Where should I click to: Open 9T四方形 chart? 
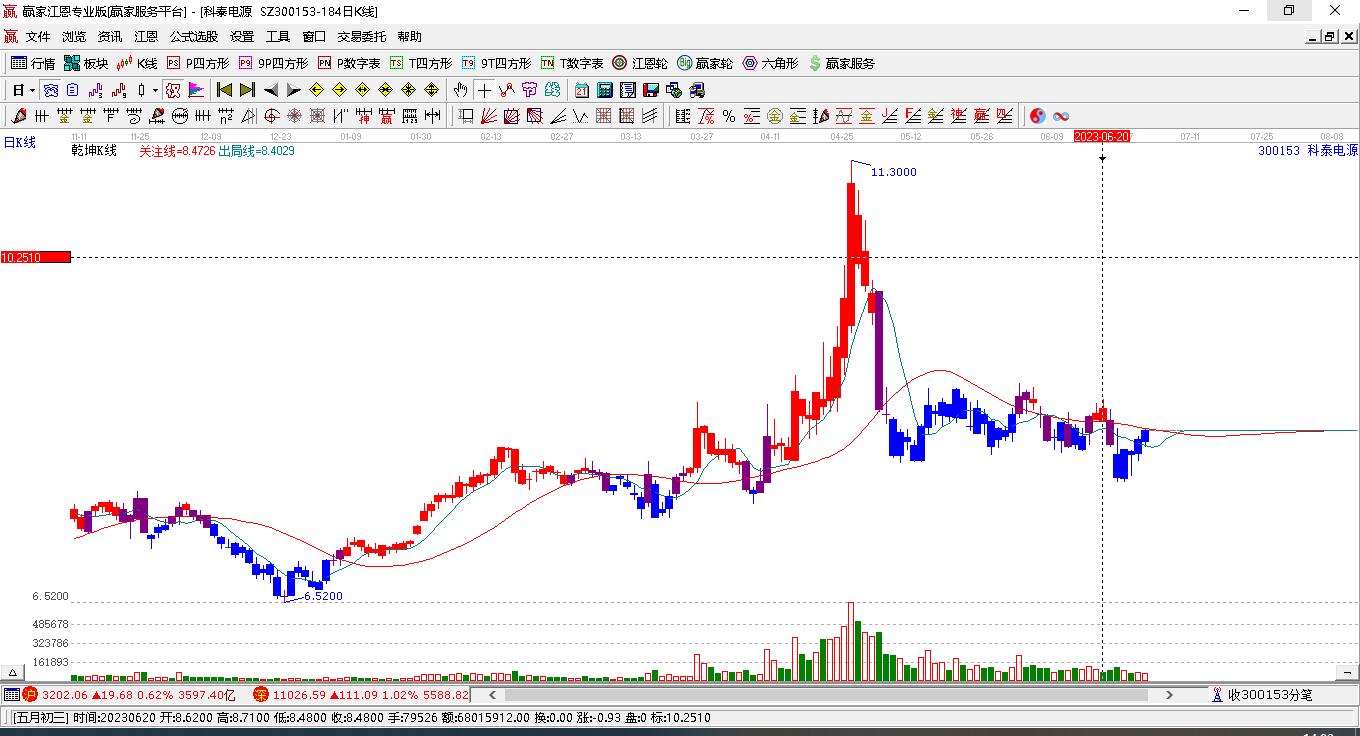point(496,63)
